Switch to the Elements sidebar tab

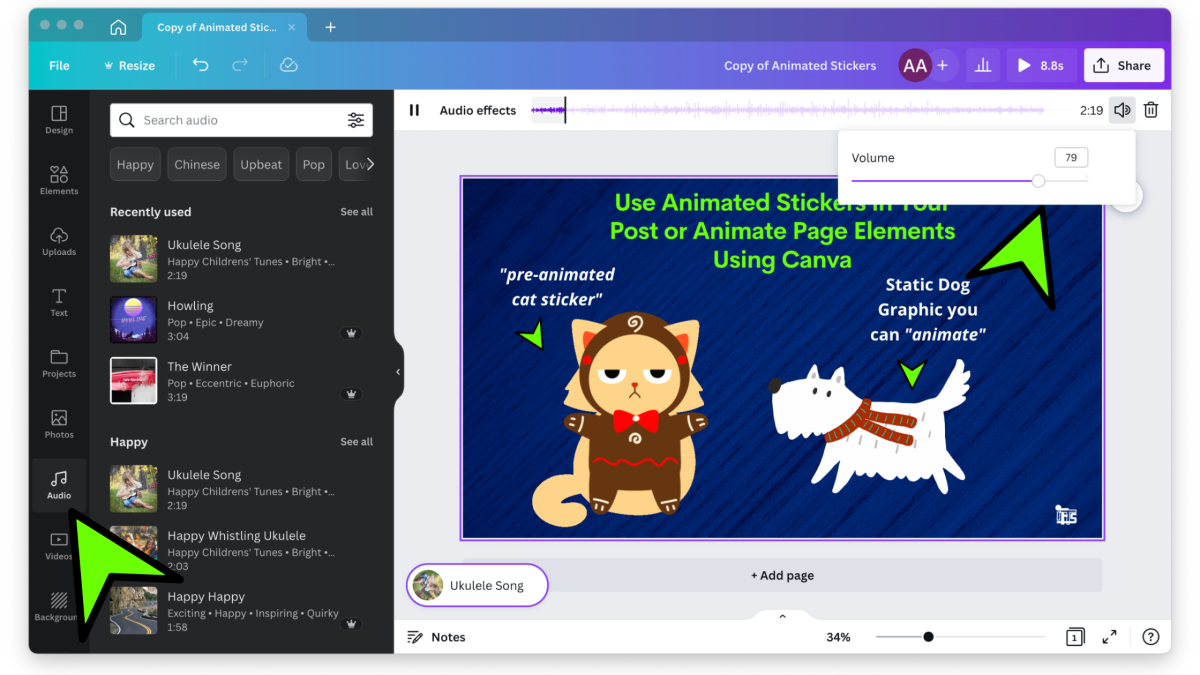pyautogui.click(x=59, y=180)
